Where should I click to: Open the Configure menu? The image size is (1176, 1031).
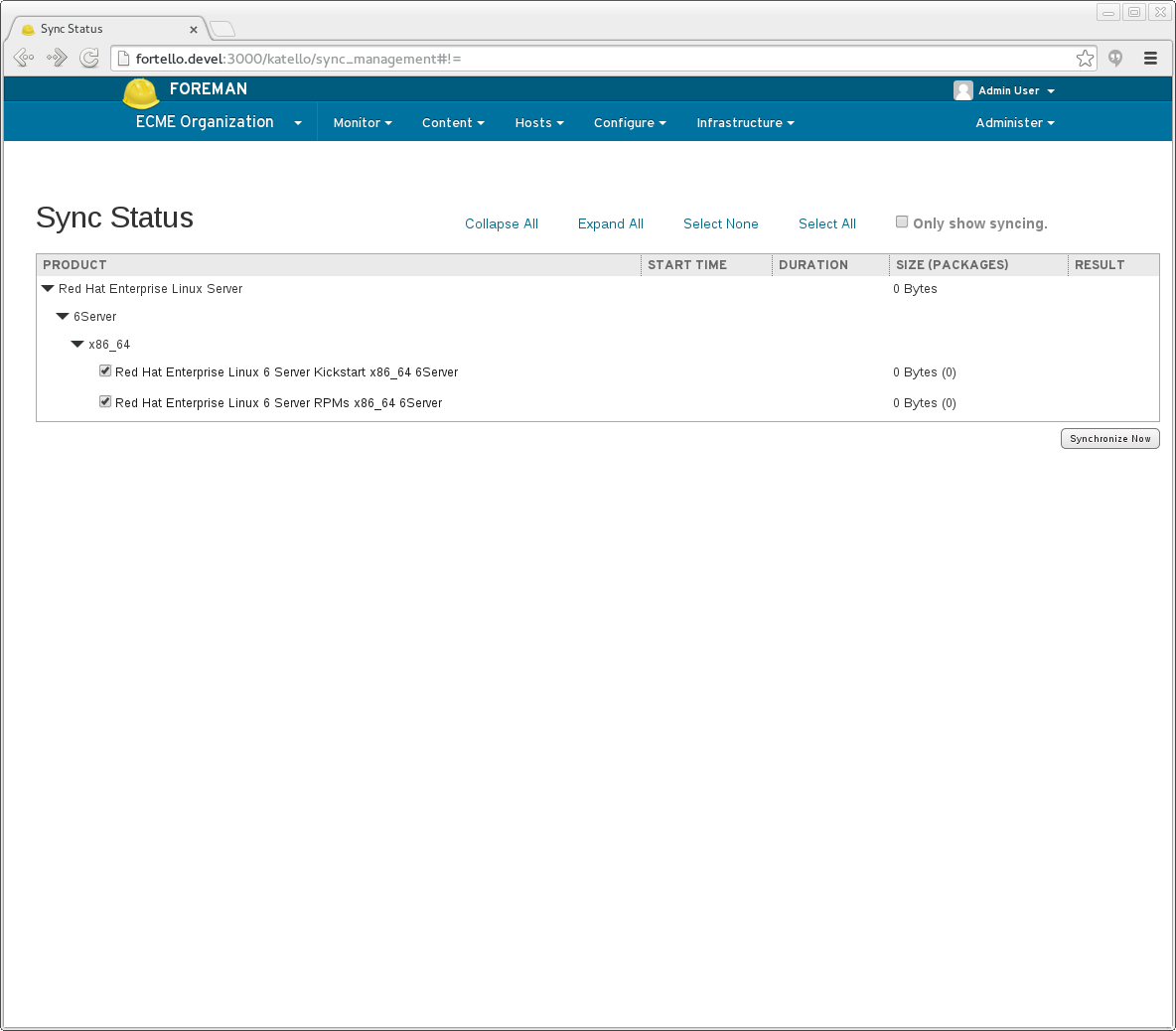click(630, 123)
